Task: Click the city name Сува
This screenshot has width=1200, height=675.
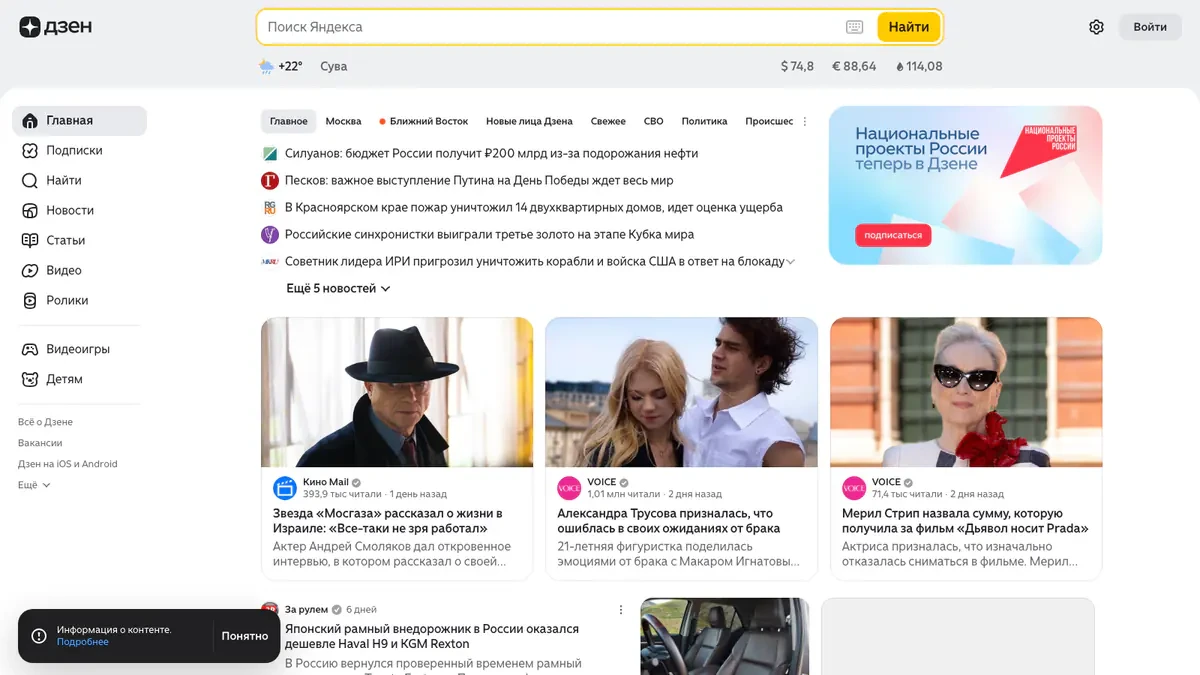Action: pos(333,66)
